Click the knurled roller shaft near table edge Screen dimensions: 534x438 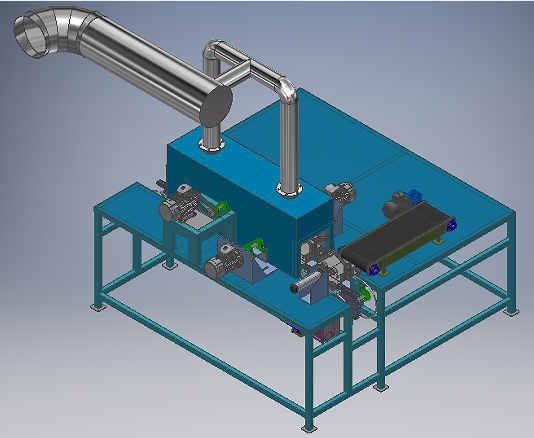[306, 282]
